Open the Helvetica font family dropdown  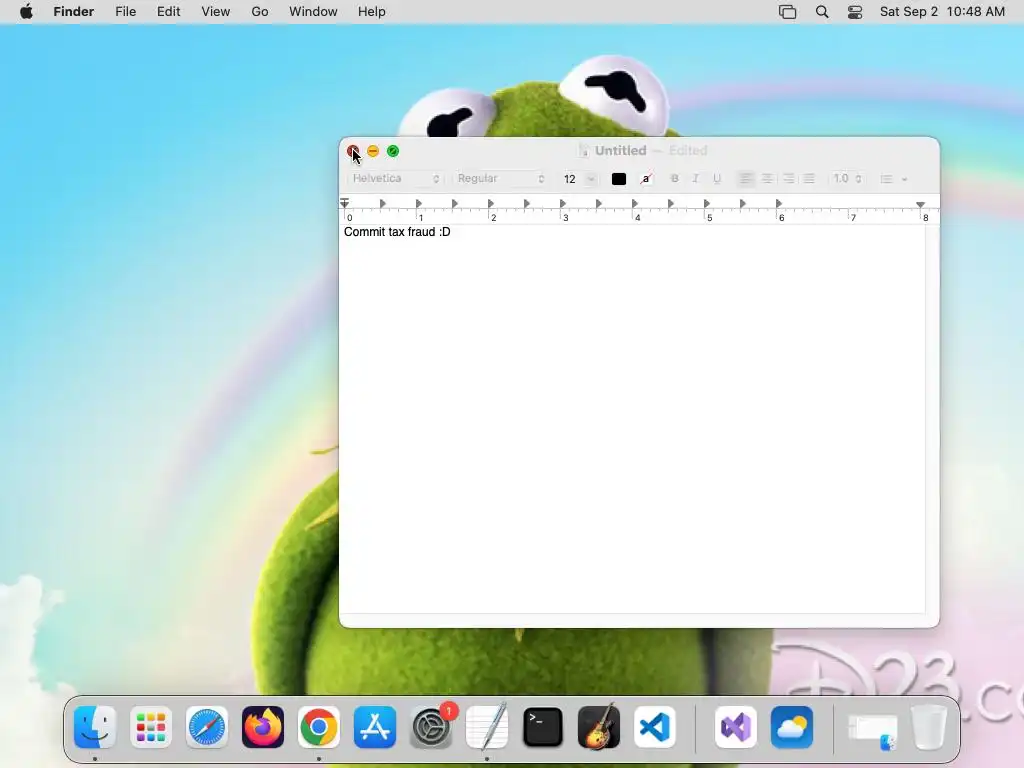point(395,179)
